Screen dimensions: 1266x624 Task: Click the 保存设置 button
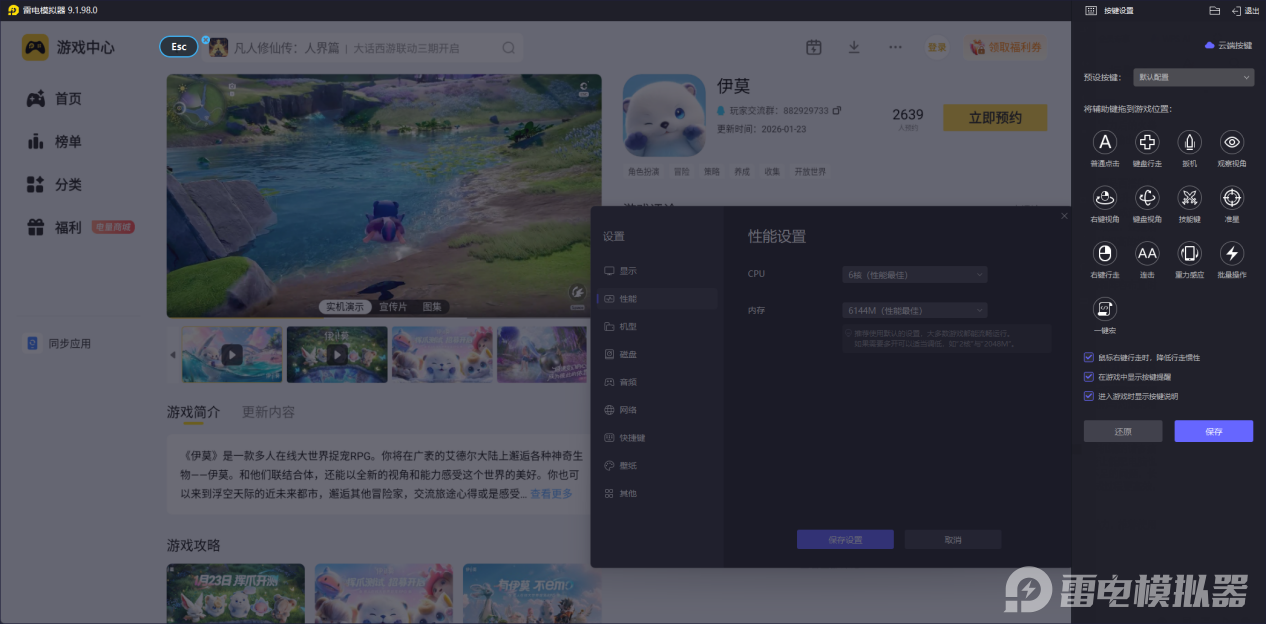[845, 539]
